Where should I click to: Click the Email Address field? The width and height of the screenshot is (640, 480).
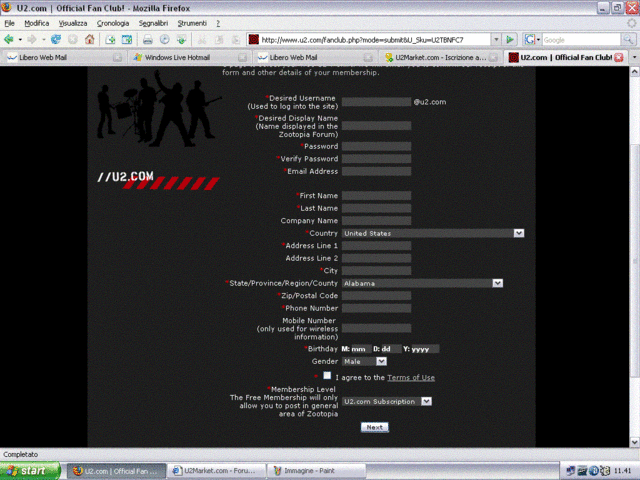376,171
